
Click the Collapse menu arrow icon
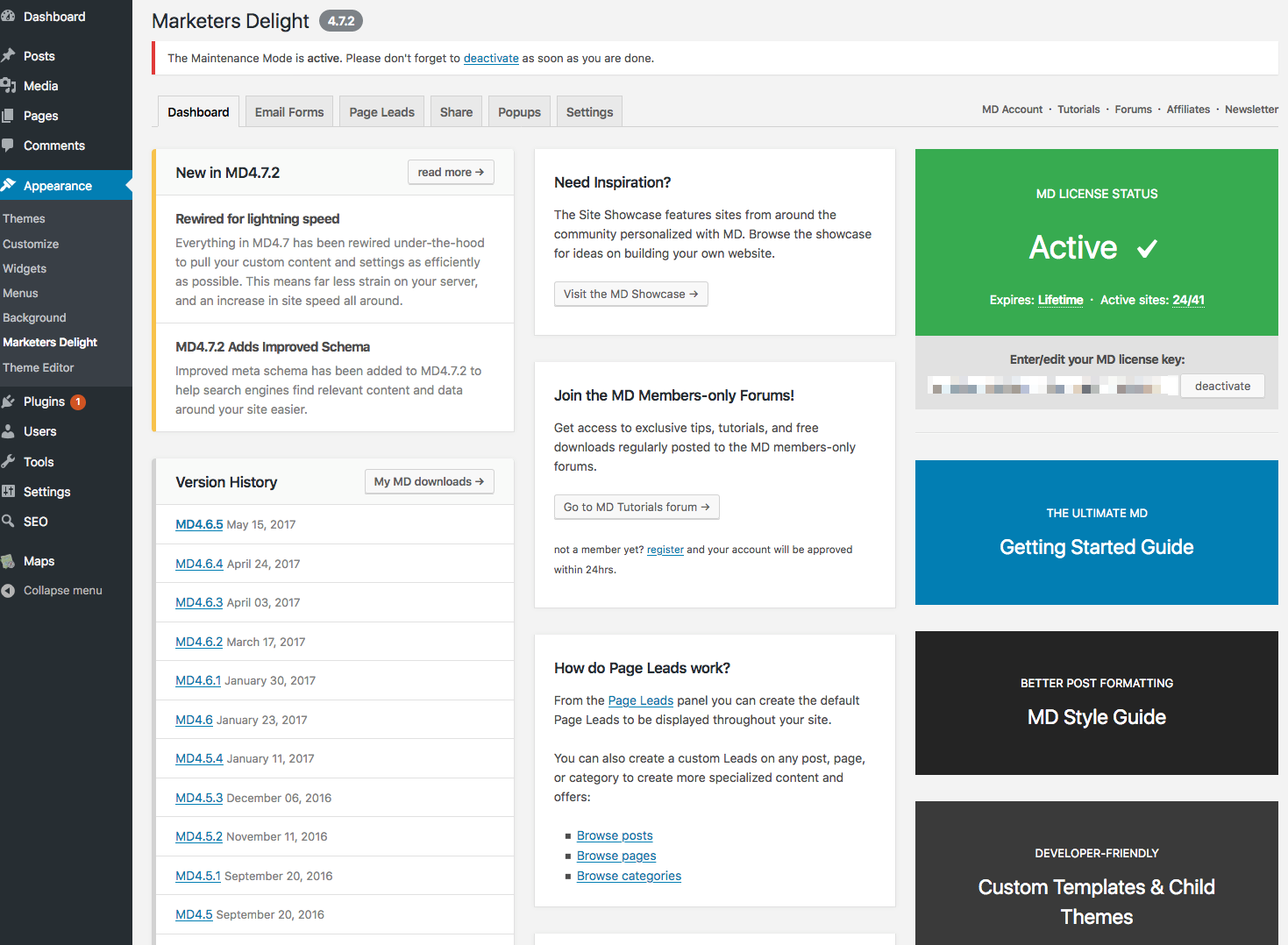pos(8,591)
